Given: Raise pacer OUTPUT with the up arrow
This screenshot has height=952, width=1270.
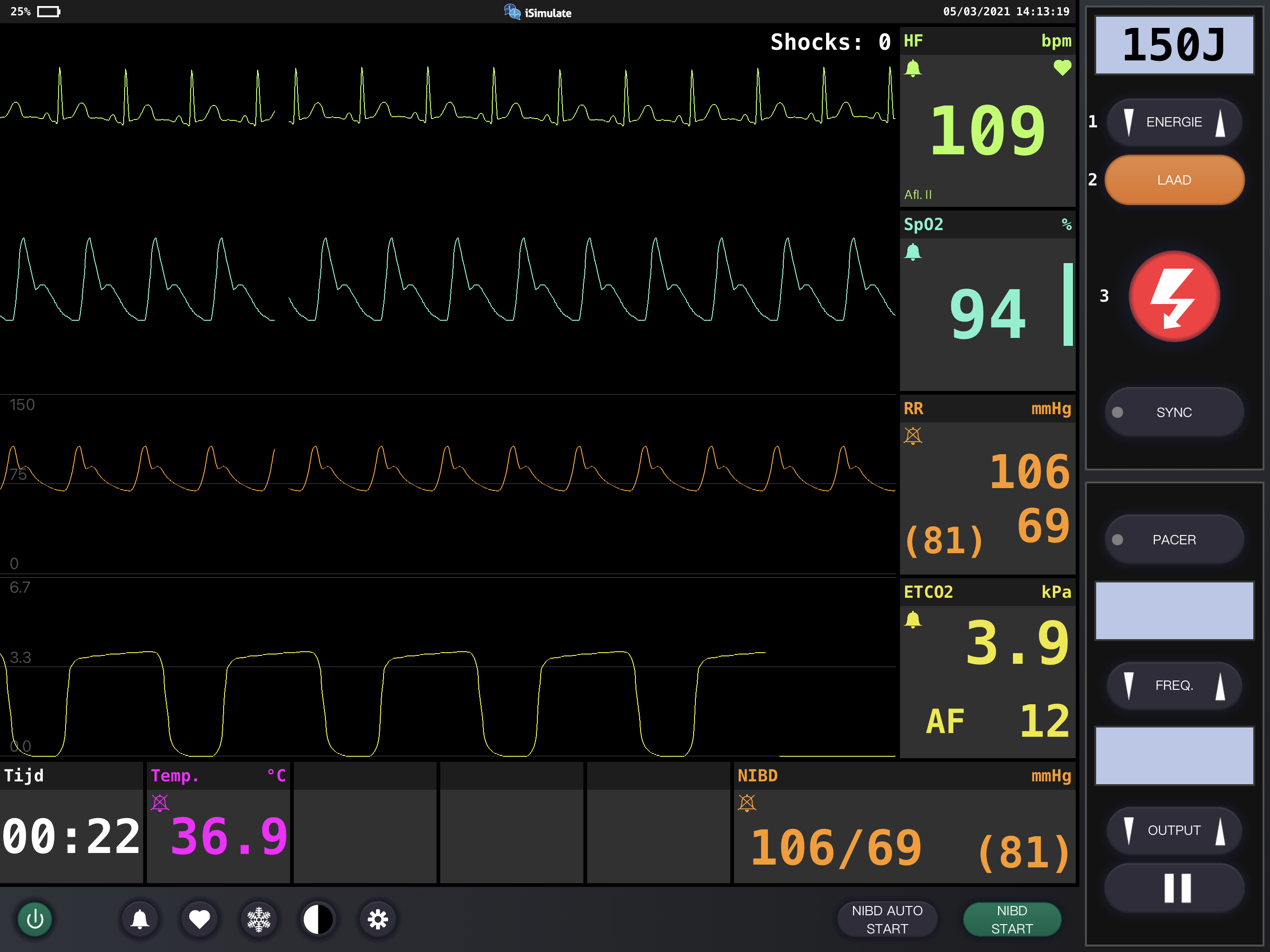Looking at the screenshot, I should point(1221,830).
